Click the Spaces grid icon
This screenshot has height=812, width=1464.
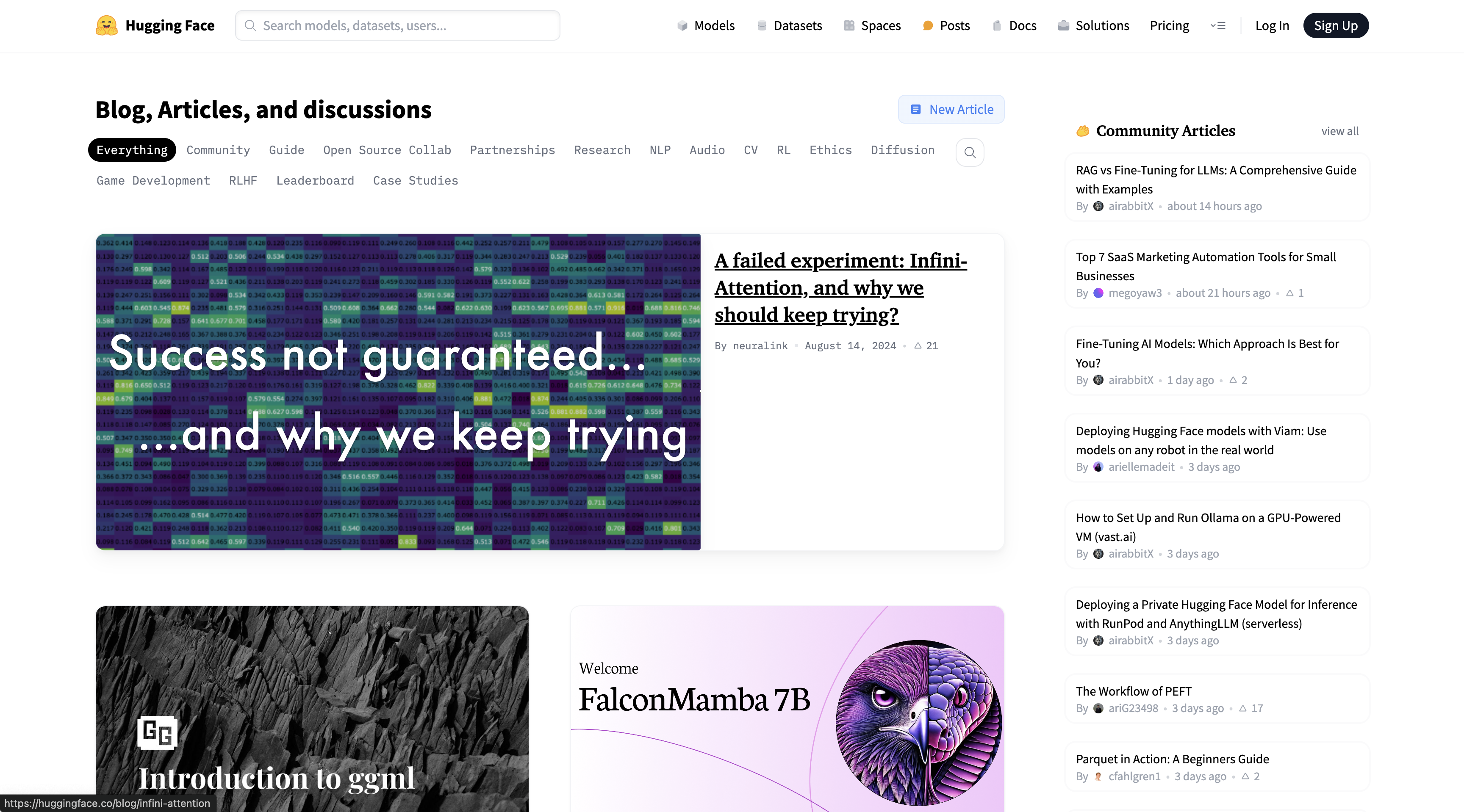tap(849, 25)
